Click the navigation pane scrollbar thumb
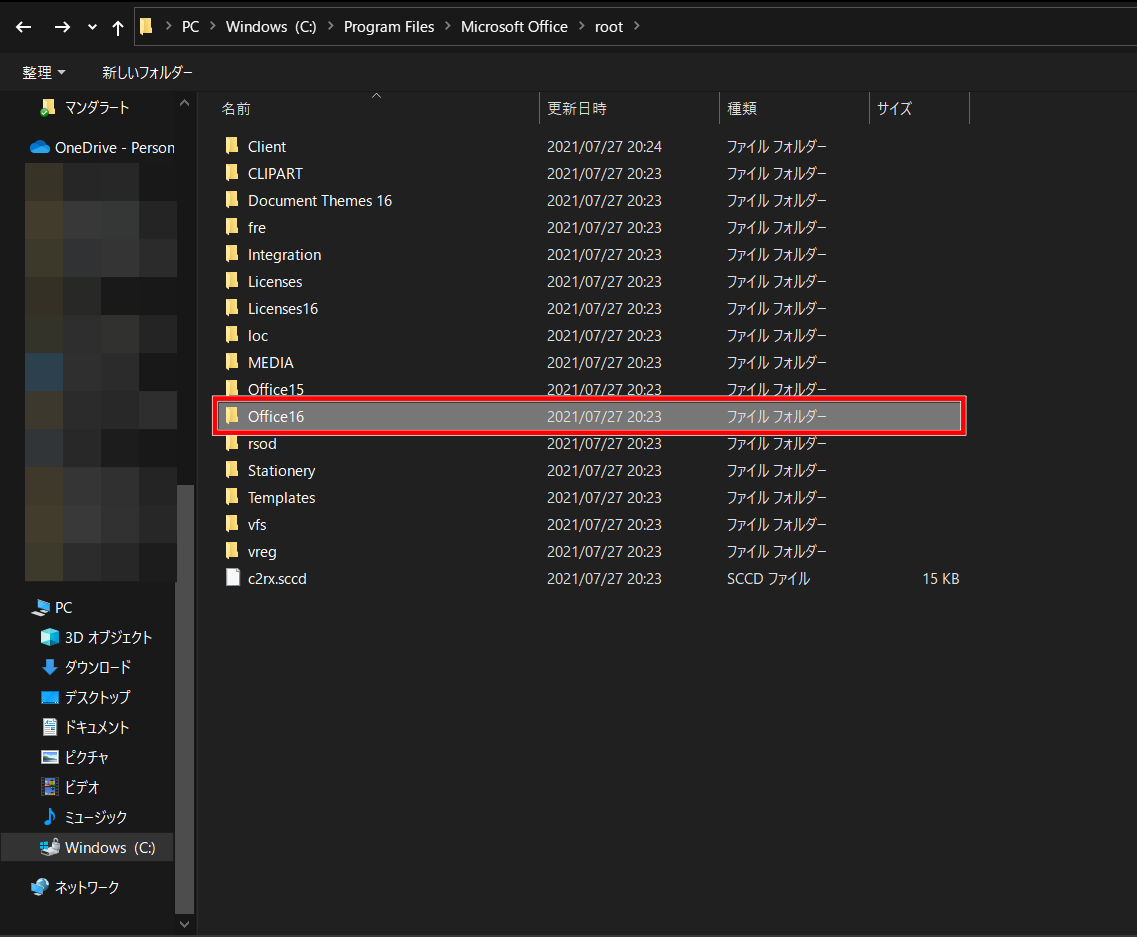 pyautogui.click(x=185, y=698)
